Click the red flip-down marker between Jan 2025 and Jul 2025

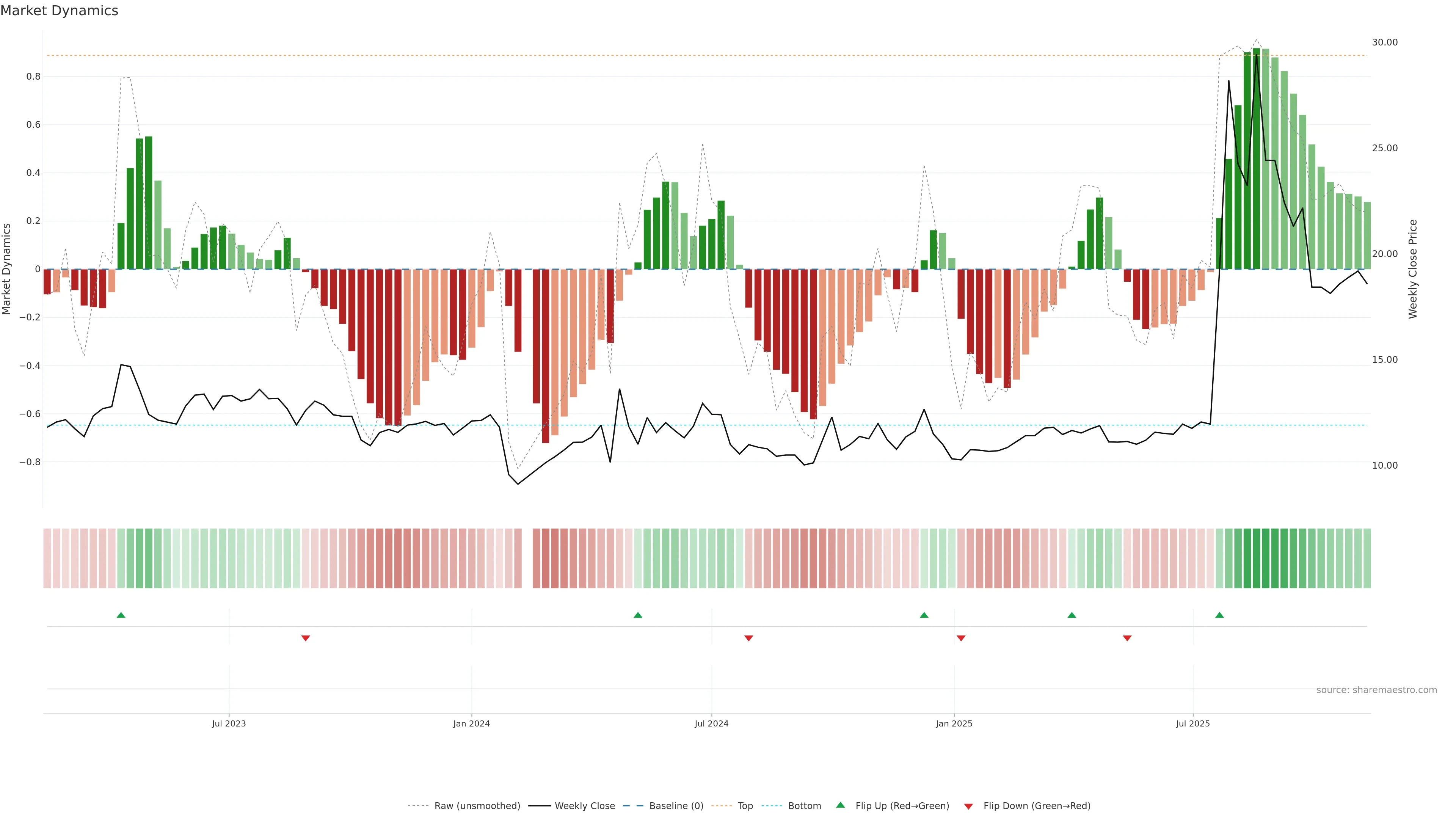pos(1127,638)
